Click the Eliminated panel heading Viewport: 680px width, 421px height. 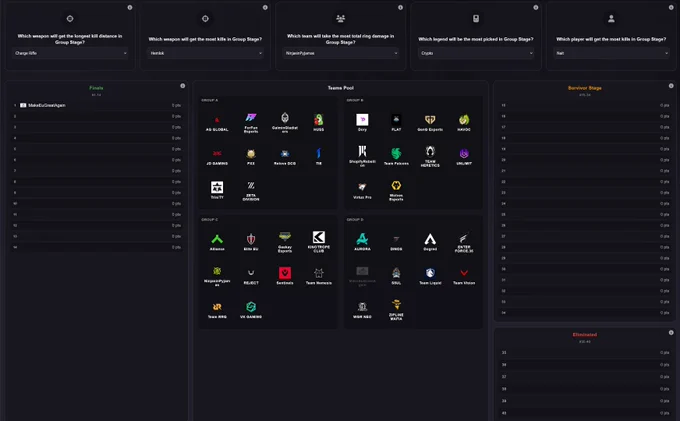pyautogui.click(x=585, y=334)
